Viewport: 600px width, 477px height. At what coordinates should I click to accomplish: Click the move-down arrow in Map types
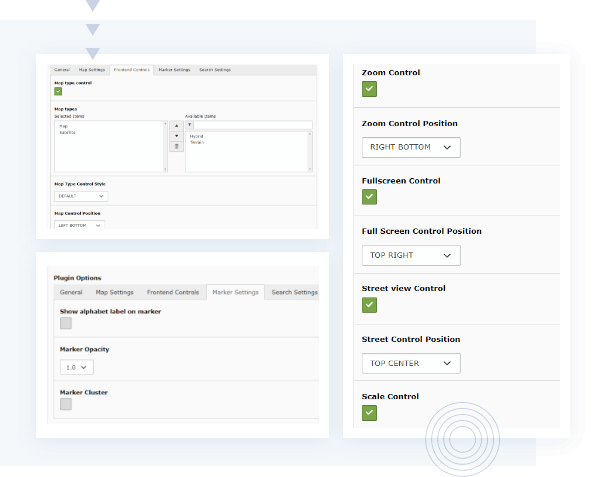pos(176,135)
